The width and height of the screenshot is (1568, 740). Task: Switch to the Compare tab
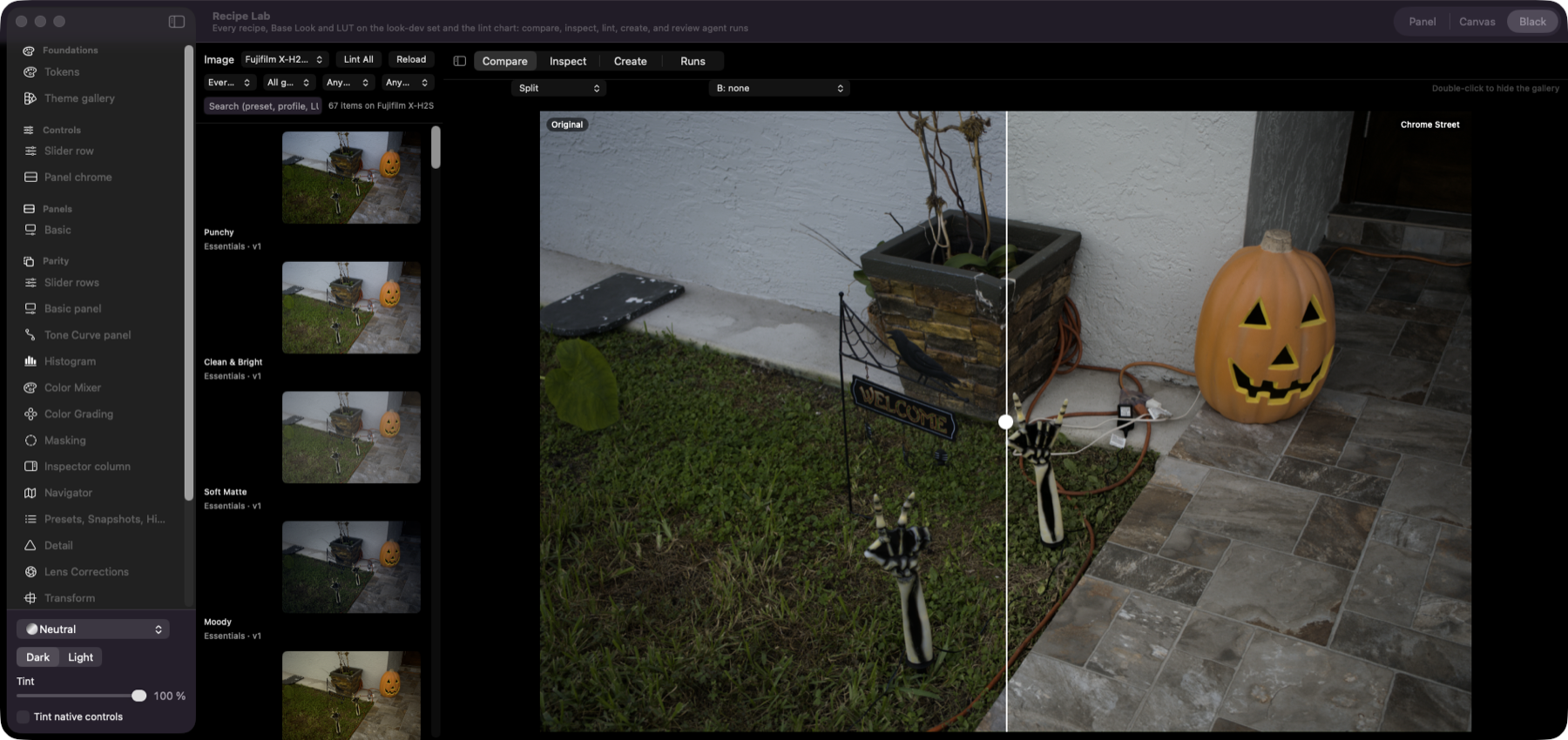coord(505,61)
